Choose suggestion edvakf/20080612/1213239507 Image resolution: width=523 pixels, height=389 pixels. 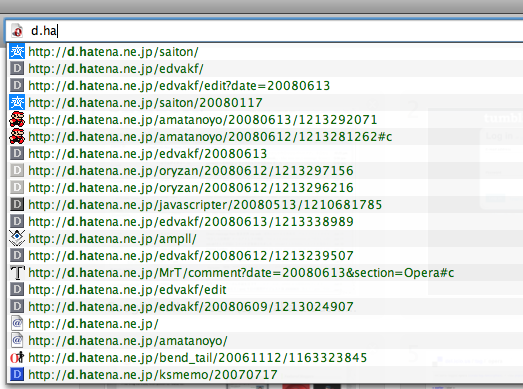265,256
